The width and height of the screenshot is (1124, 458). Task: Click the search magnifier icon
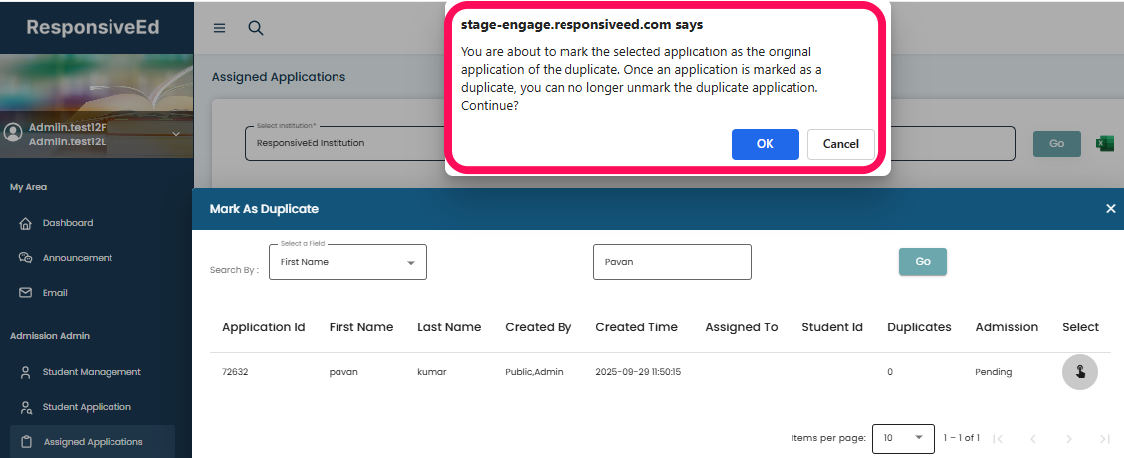(255, 28)
